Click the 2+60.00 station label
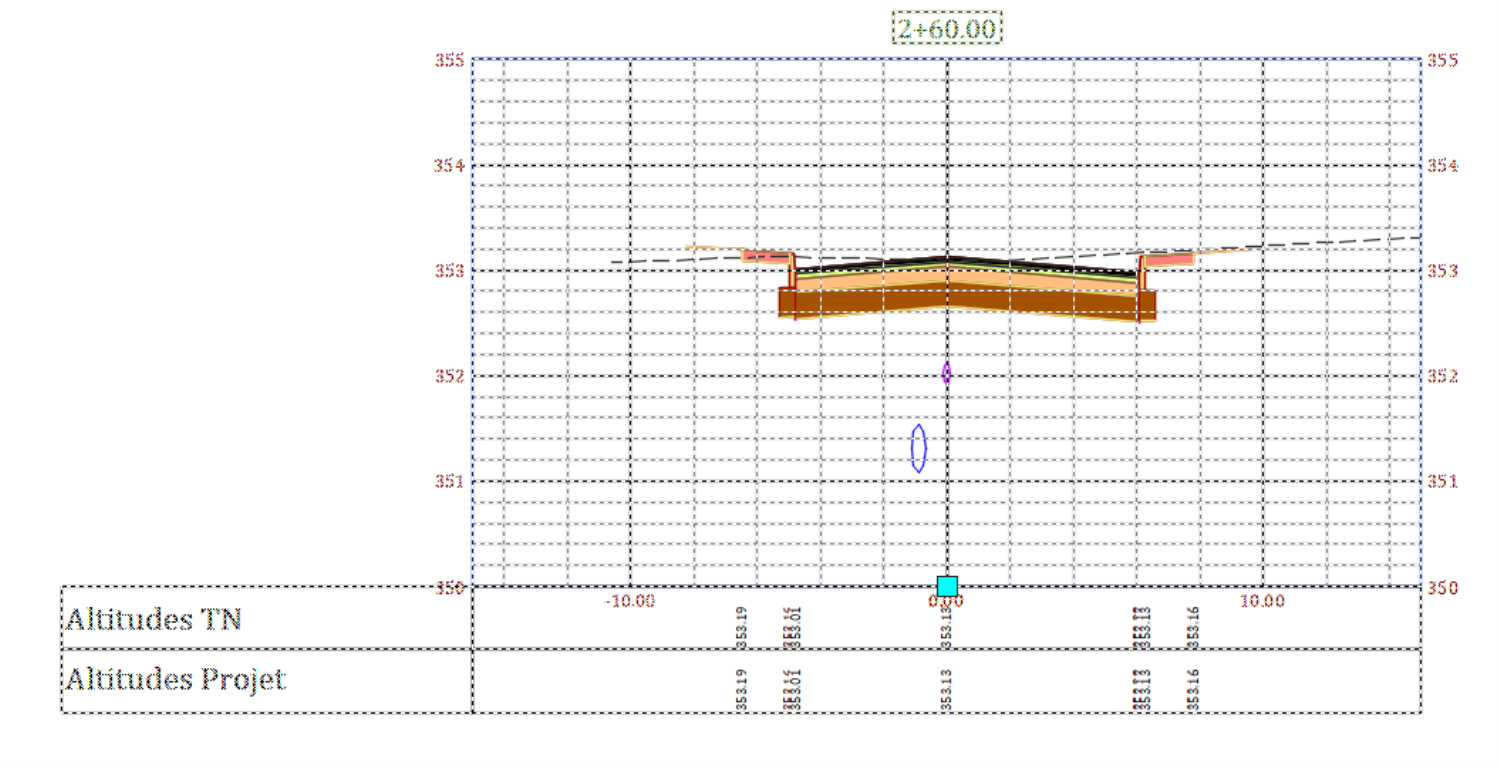Screen dimensions: 1500x769 (x=946, y=28)
